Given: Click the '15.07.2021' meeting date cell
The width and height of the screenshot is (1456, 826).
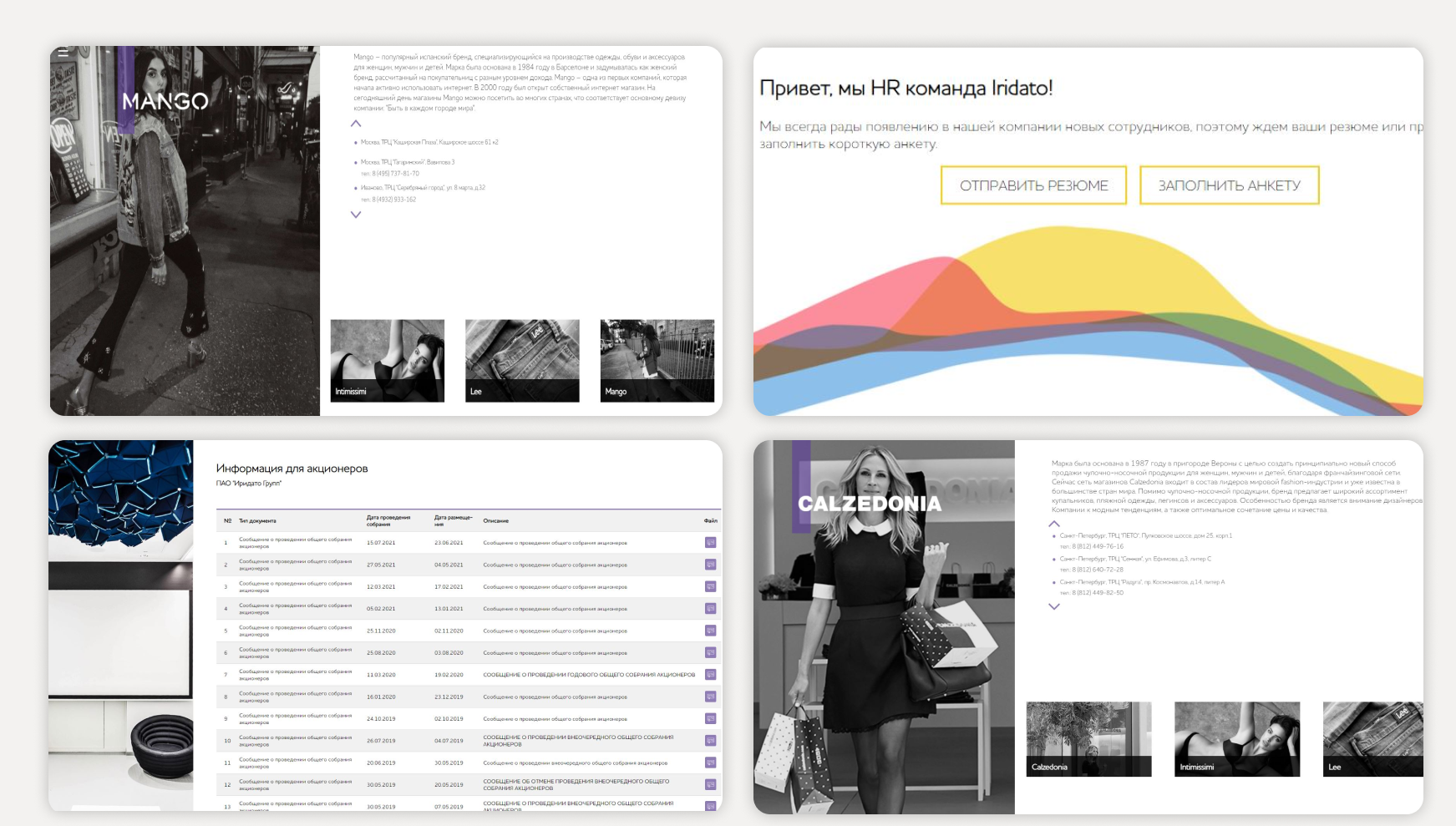Looking at the screenshot, I should coord(381,543).
